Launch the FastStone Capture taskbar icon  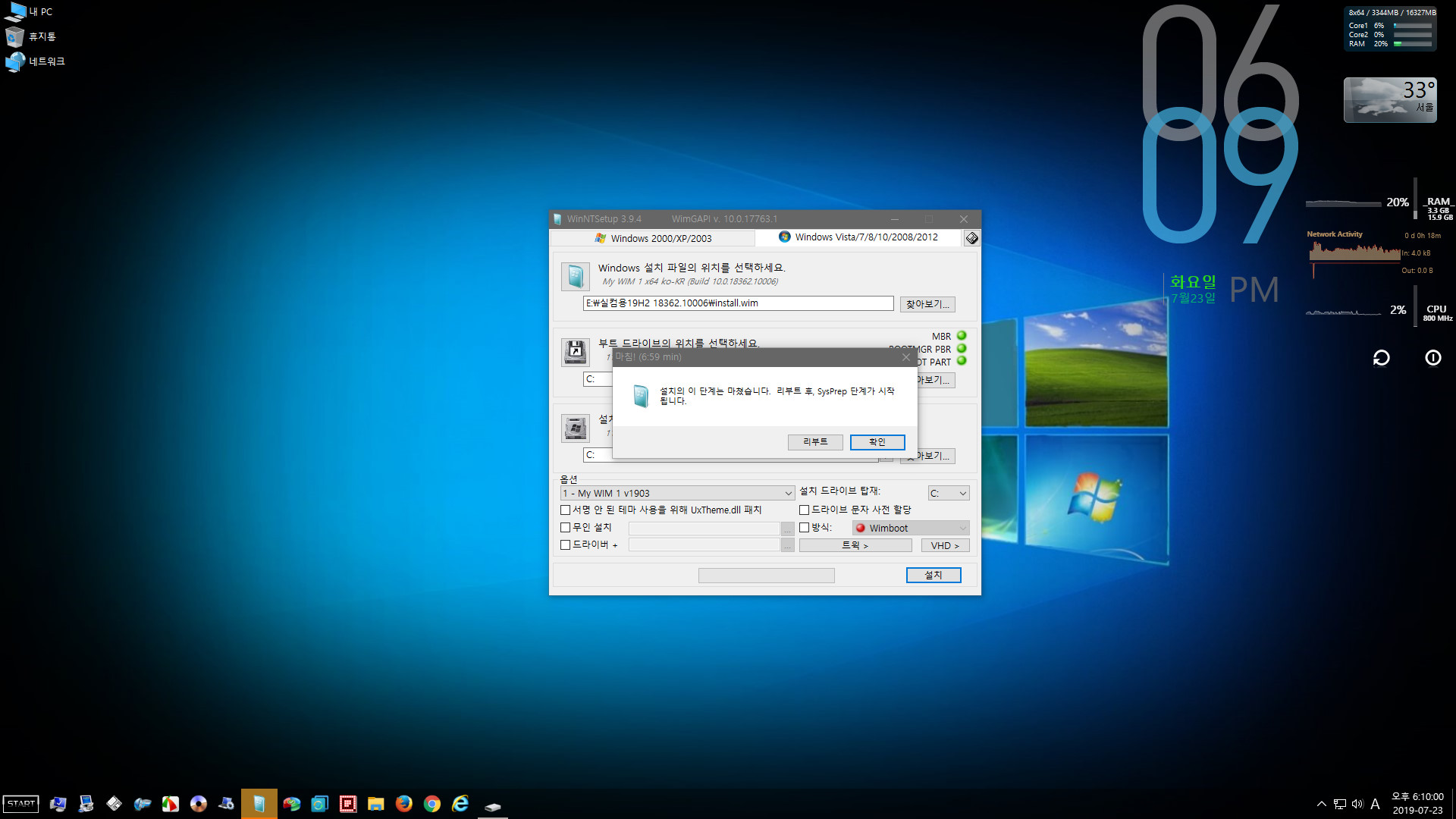click(x=171, y=804)
